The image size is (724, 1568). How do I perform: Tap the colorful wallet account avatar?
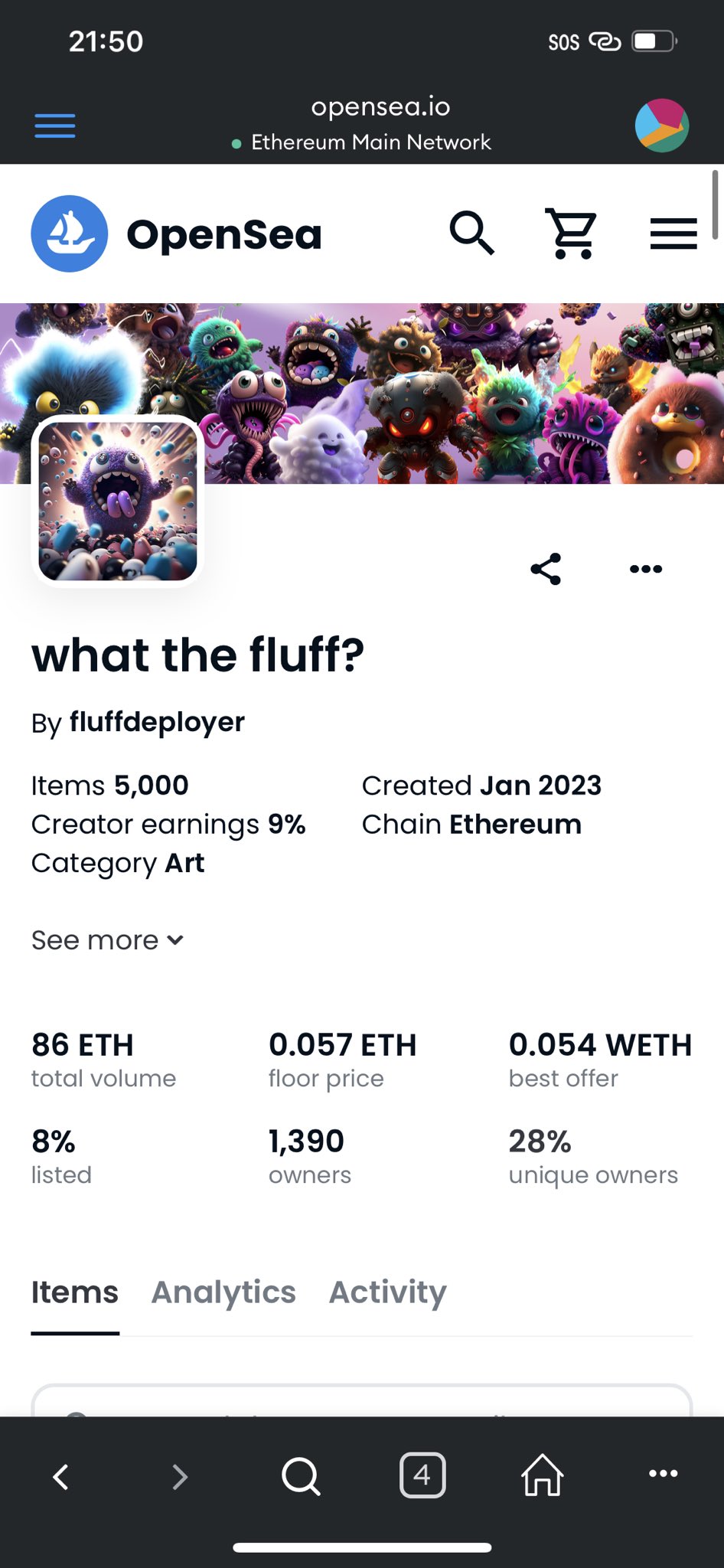pyautogui.click(x=662, y=126)
